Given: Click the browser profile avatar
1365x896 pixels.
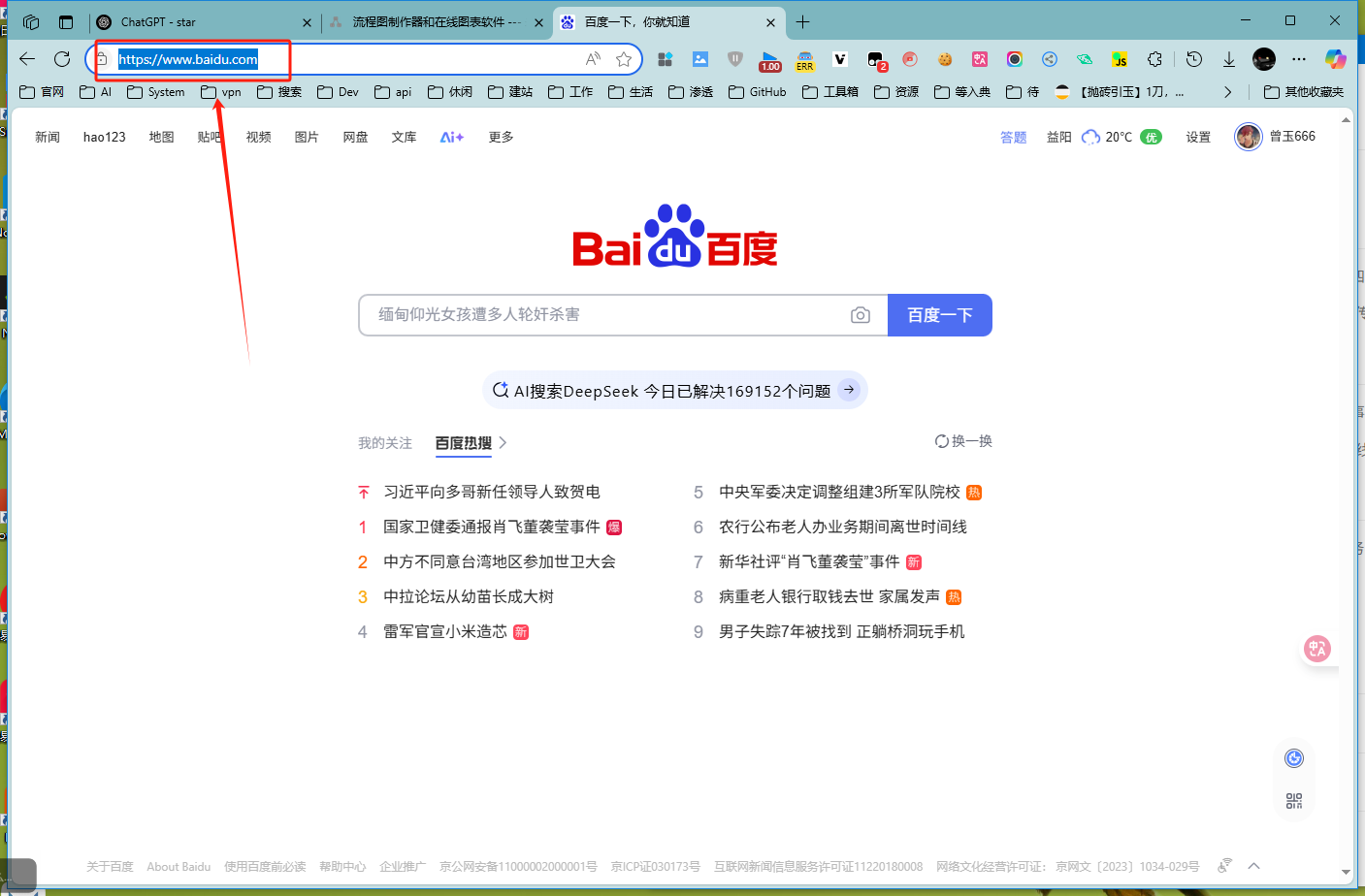Looking at the screenshot, I should (x=1264, y=59).
